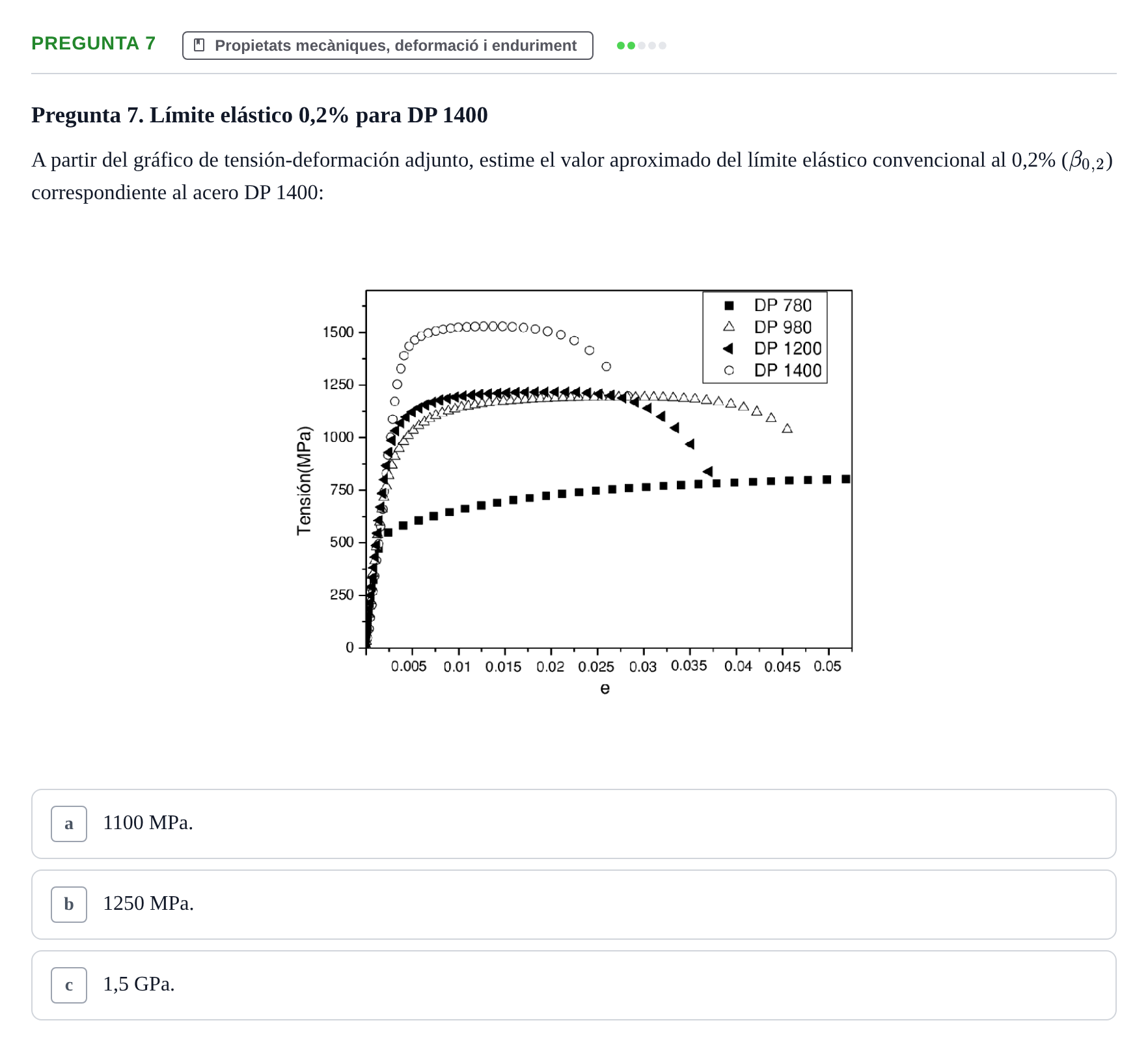The height and width of the screenshot is (1053, 1148).
Task: Select answer option a, 1100 MPa
Action: pos(573,823)
